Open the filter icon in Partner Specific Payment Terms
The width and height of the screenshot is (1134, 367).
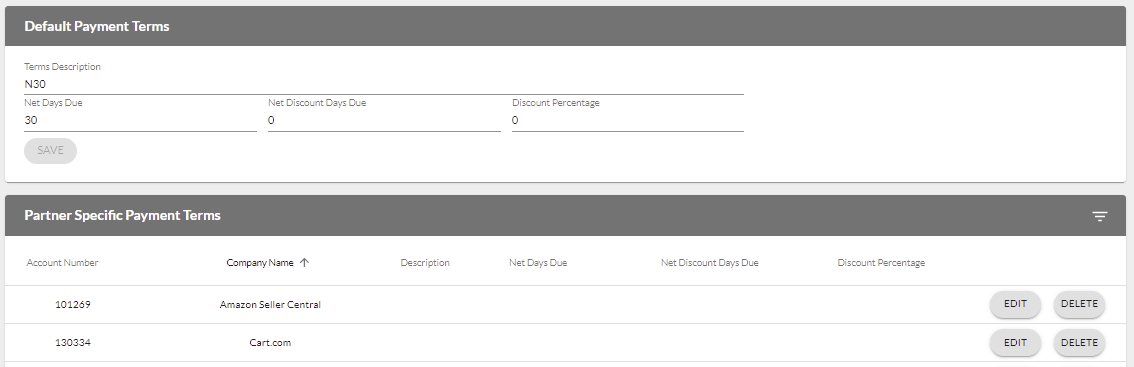point(1099,216)
